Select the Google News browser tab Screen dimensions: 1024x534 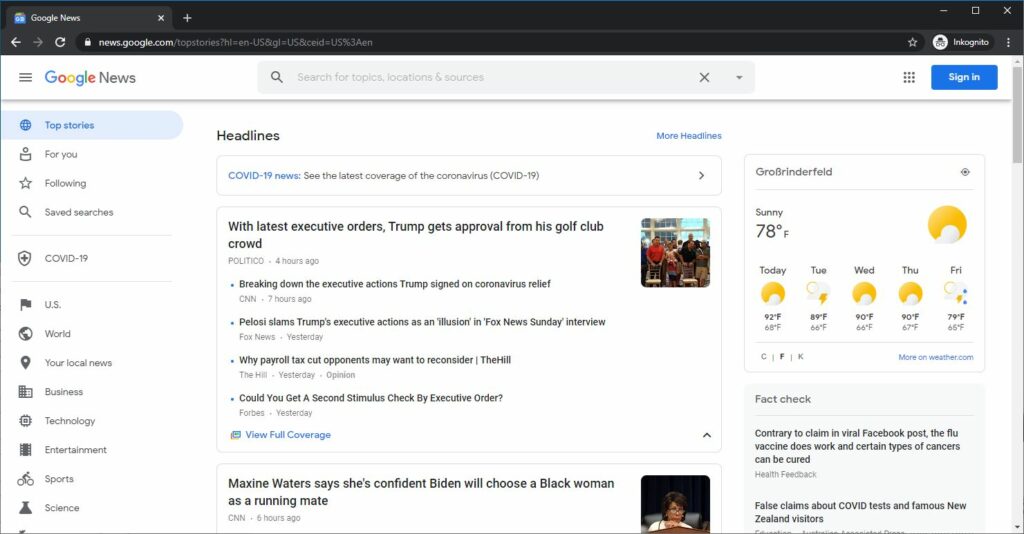(89, 18)
